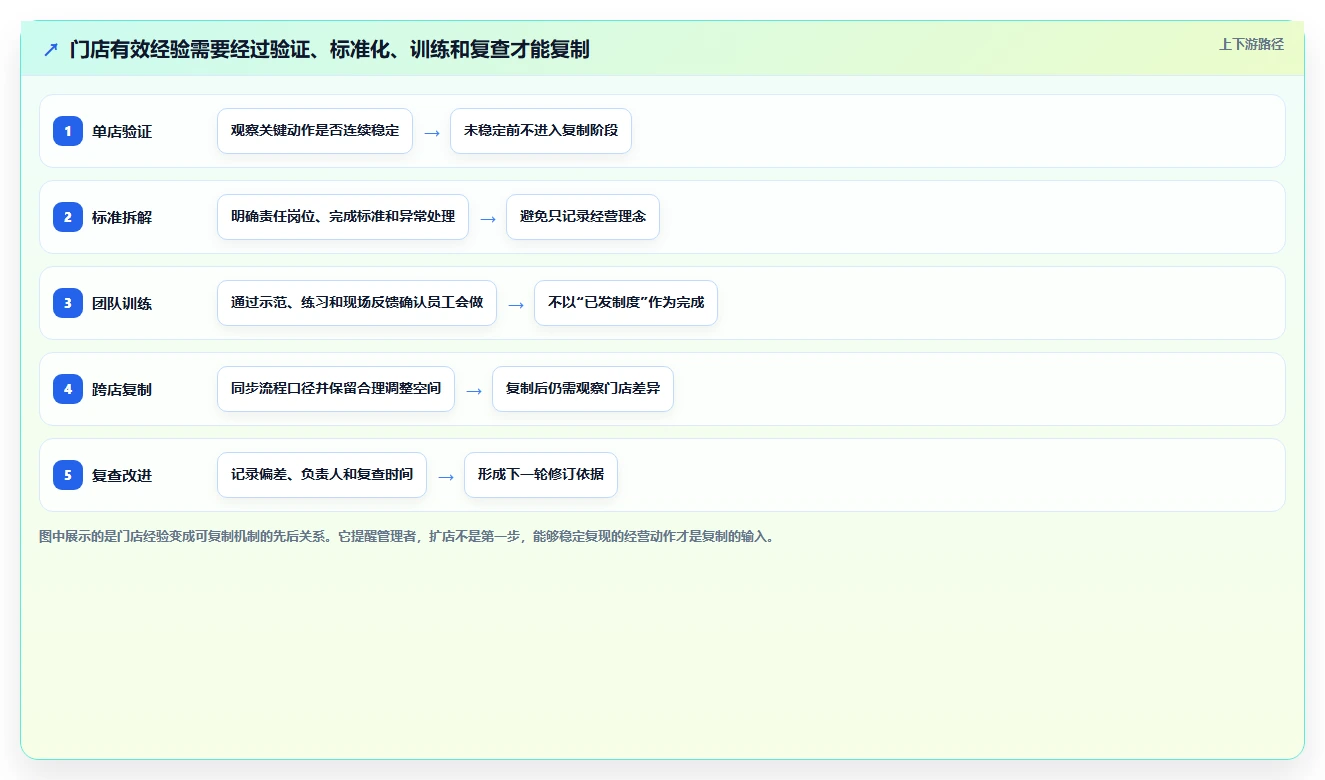Select step number badge 5
The height and width of the screenshot is (780, 1325).
coord(68,475)
